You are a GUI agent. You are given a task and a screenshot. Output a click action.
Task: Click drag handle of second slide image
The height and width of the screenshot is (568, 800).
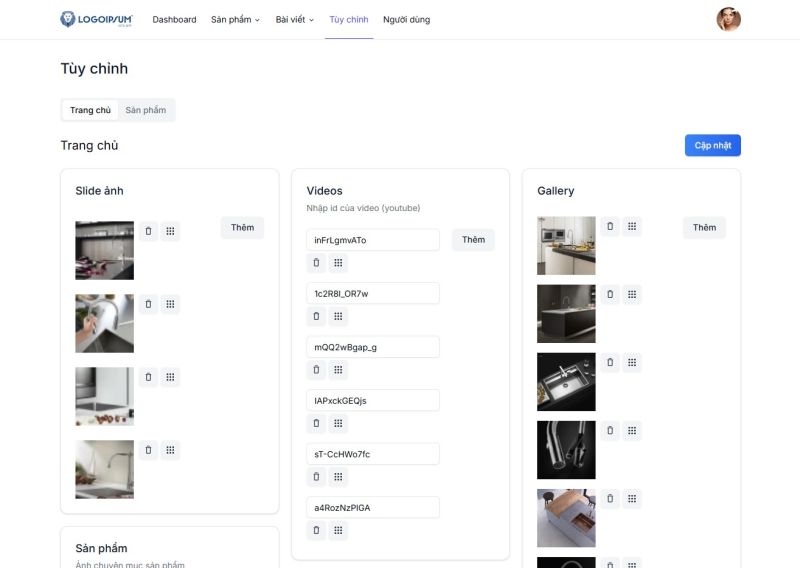point(170,304)
